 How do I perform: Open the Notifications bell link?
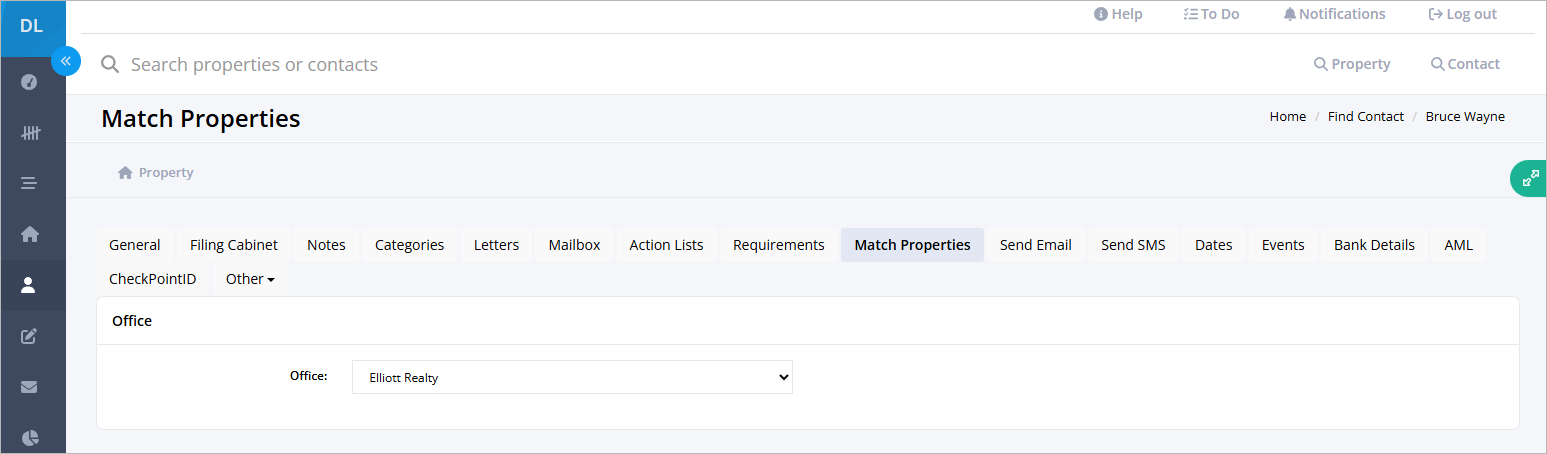tap(1335, 14)
